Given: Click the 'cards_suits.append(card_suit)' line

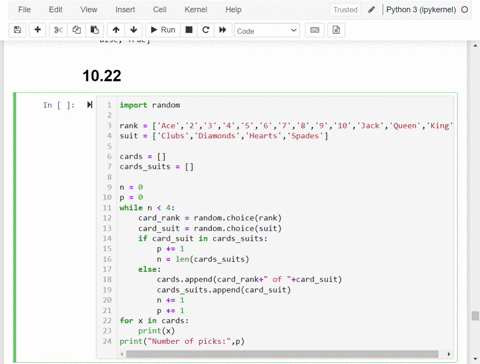Looking at the screenshot, I should (224, 290).
